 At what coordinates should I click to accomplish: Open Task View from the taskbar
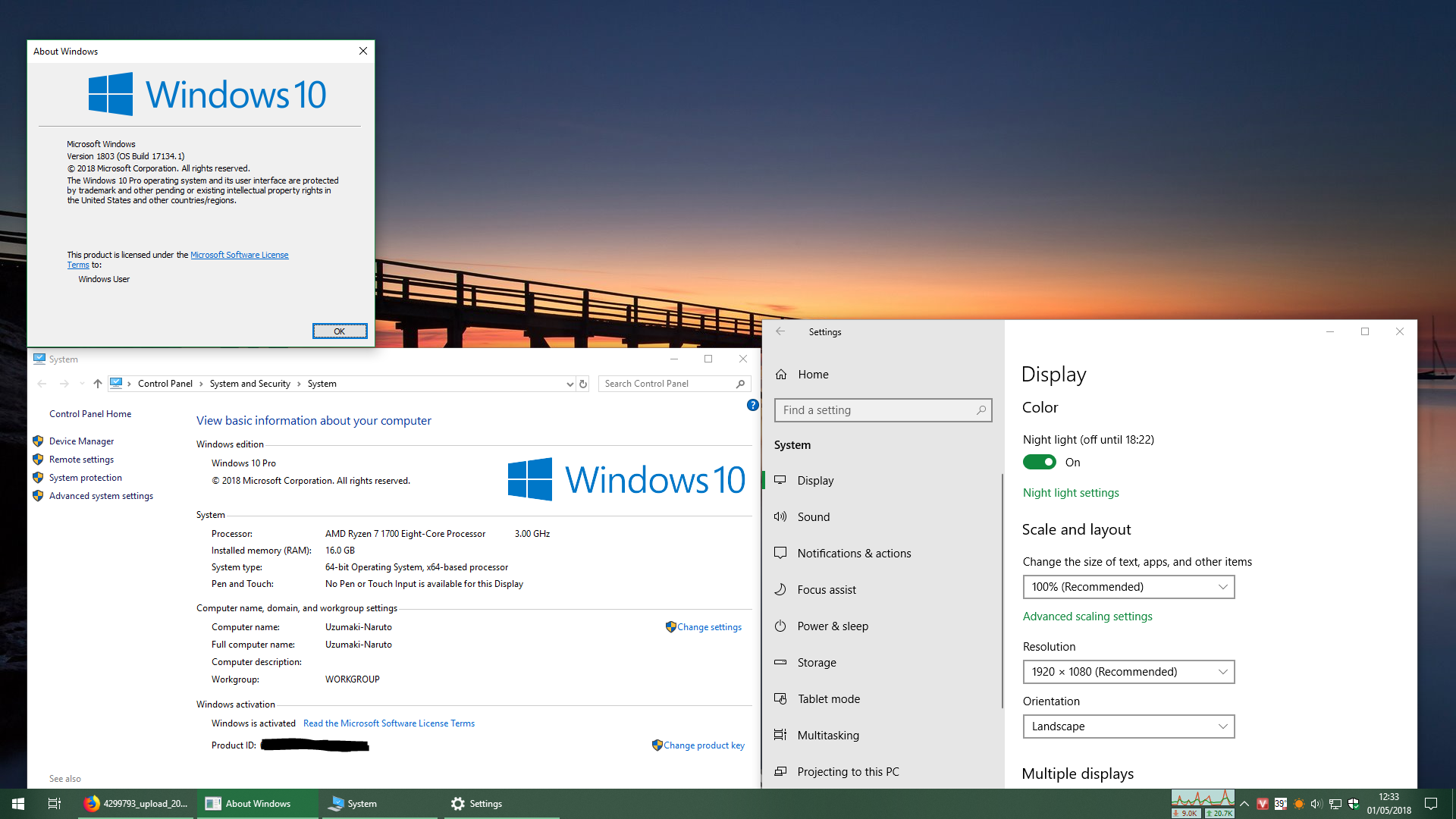(55, 804)
